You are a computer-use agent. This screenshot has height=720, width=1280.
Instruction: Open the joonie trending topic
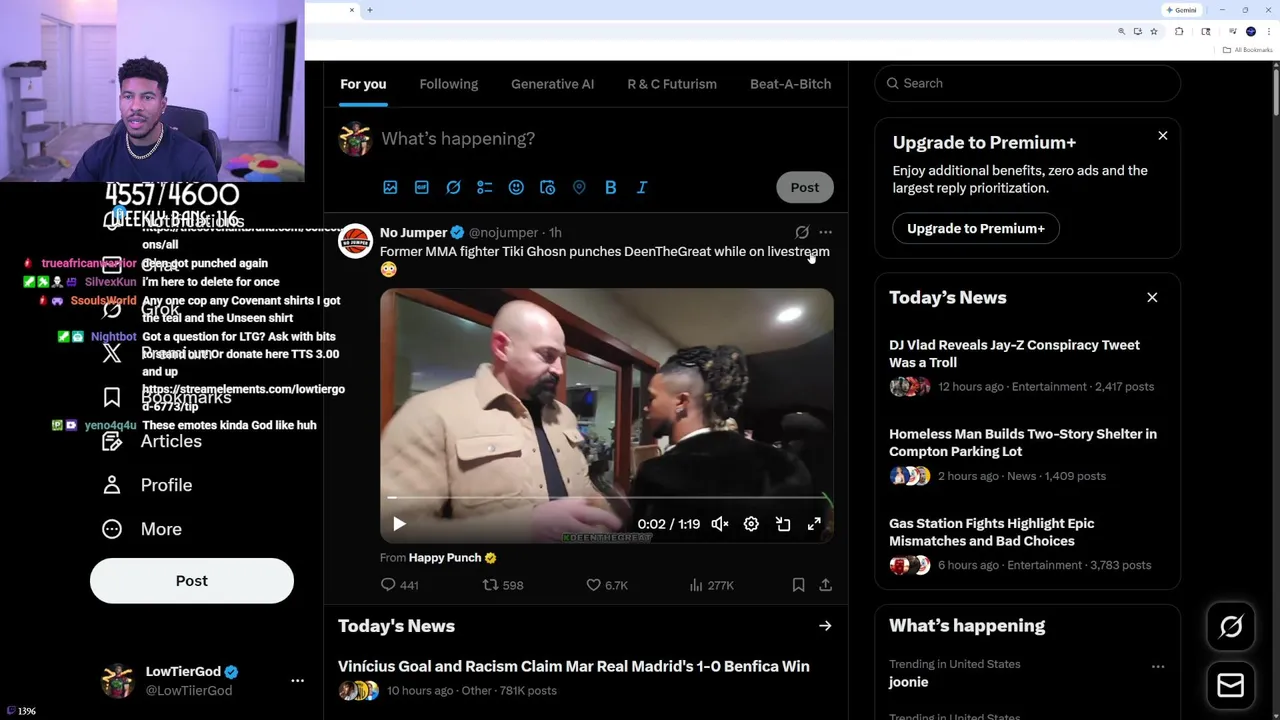click(908, 682)
